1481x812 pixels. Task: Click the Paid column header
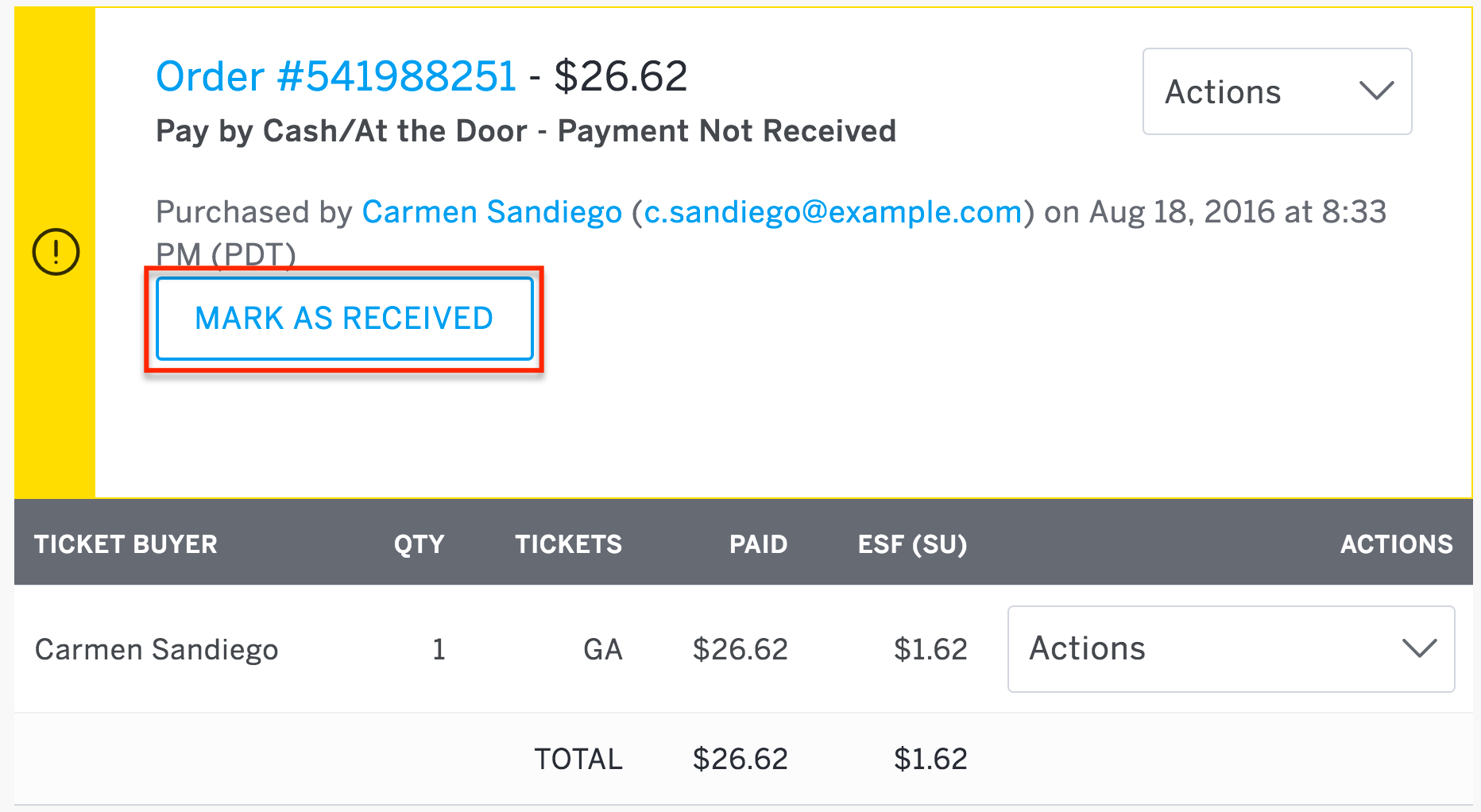click(x=759, y=544)
